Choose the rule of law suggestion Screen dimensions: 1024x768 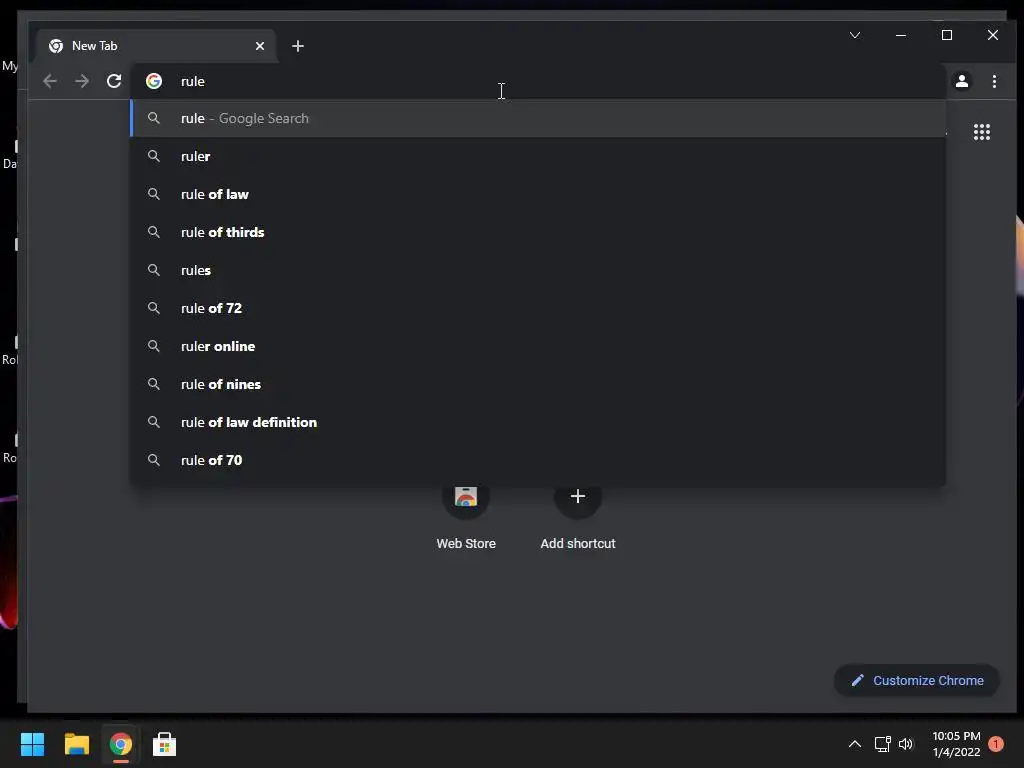coord(538,194)
